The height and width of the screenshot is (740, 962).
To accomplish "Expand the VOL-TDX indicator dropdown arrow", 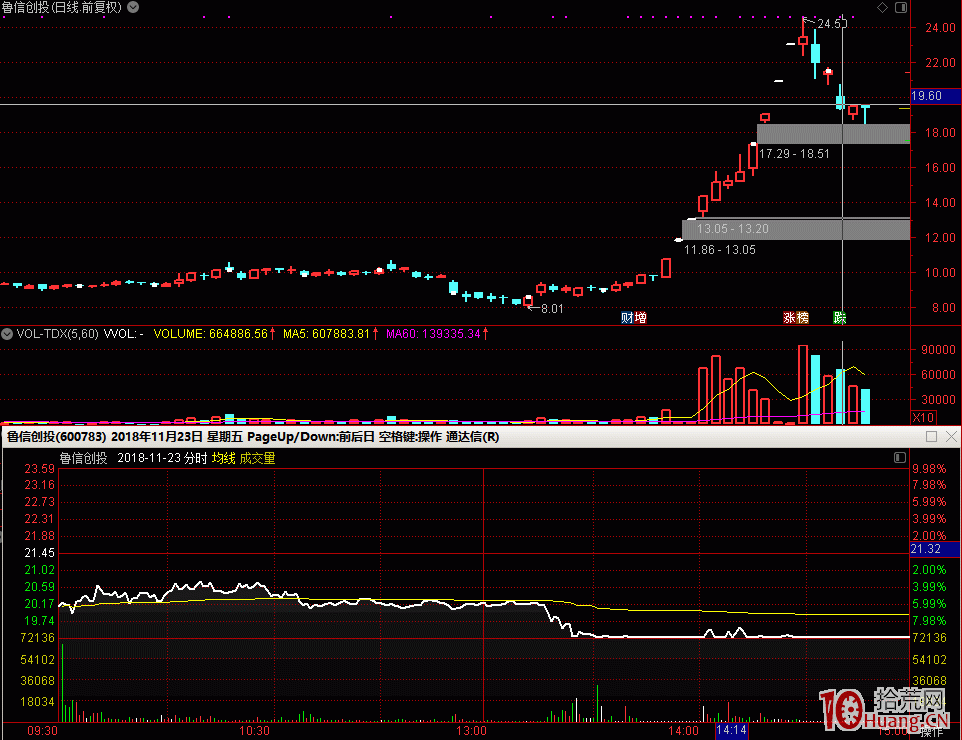I will [8, 334].
